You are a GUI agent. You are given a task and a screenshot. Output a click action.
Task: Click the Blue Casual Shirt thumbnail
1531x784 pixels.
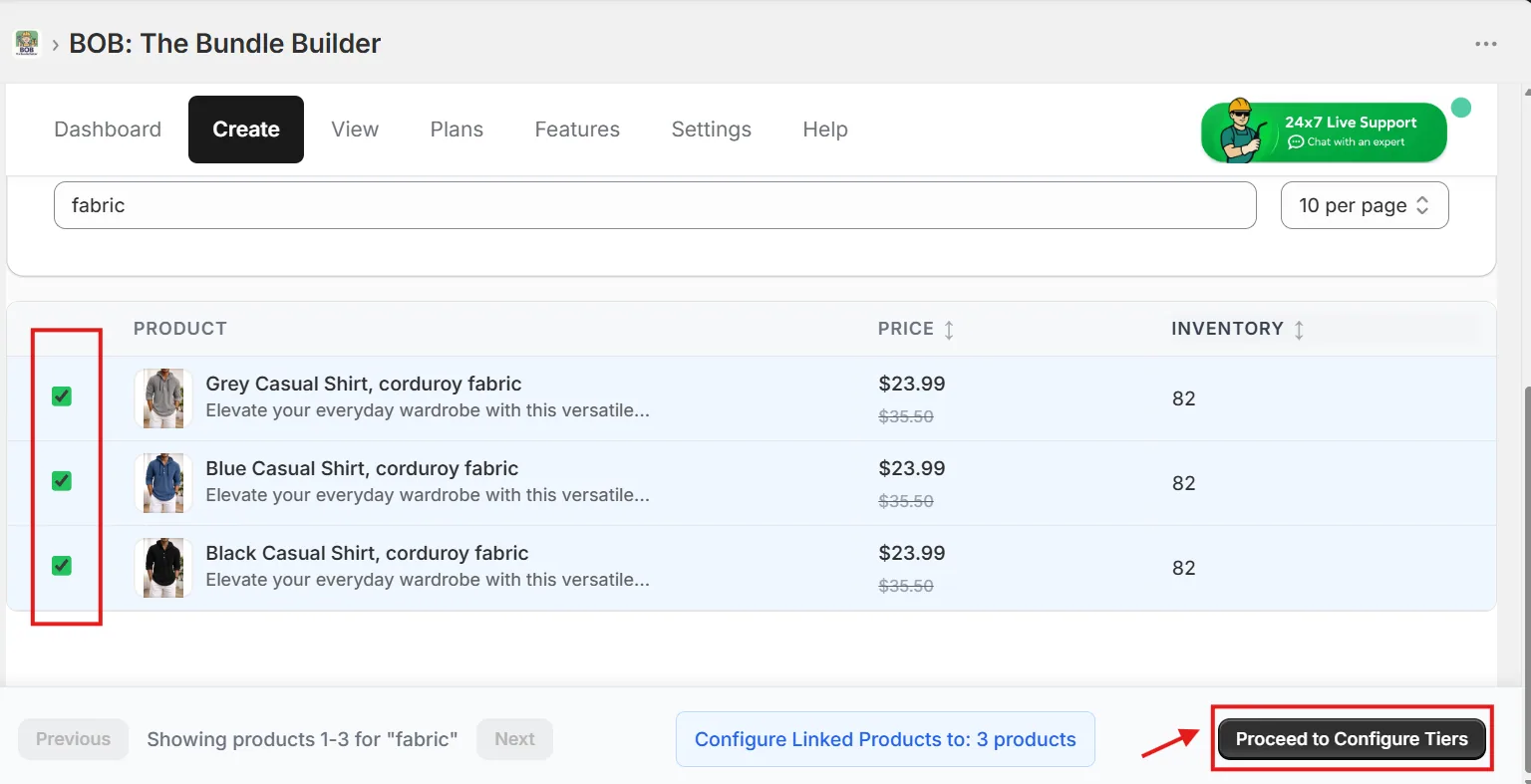point(163,483)
